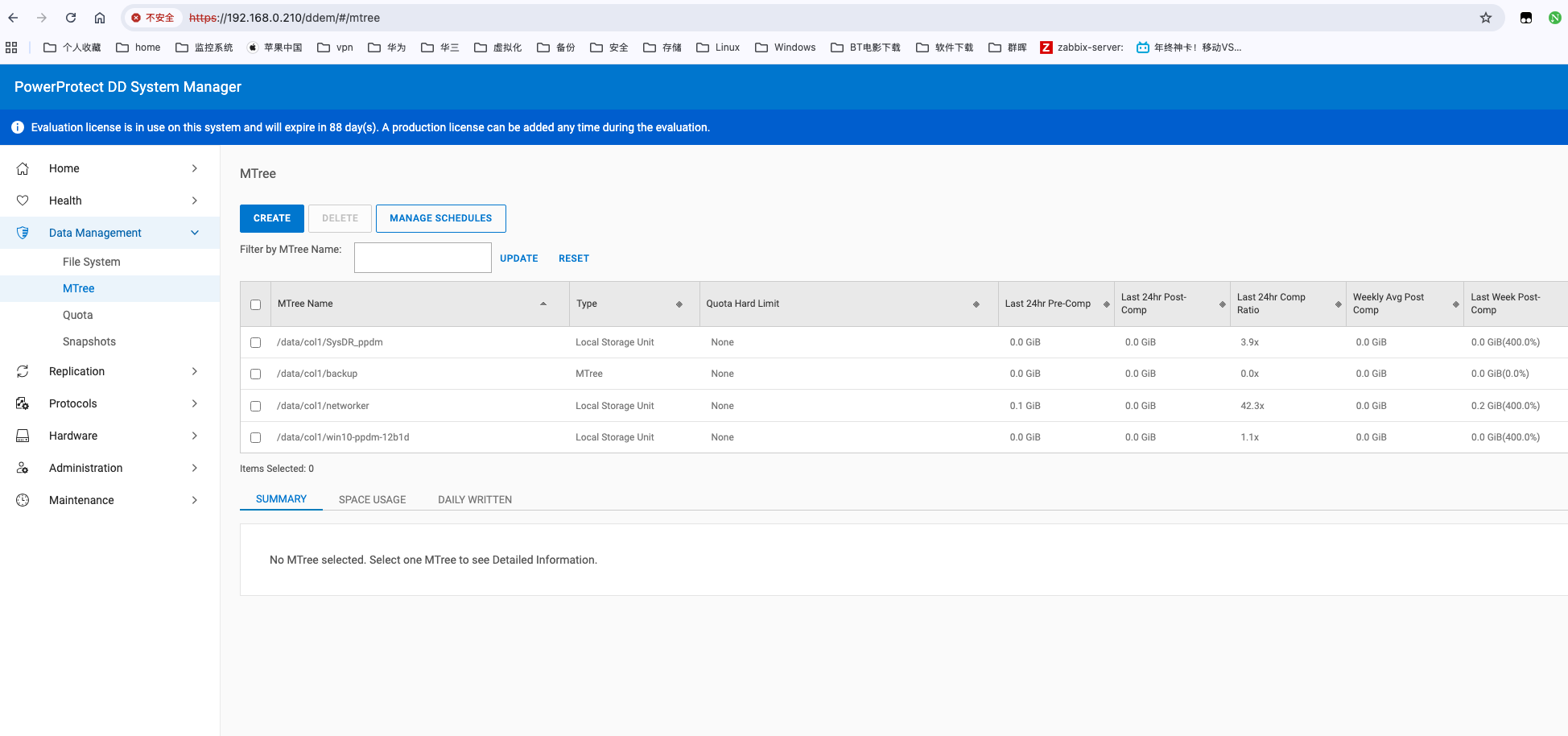Click the browser address bar URL
Viewport: 1568px width, 736px height.
[x=284, y=18]
